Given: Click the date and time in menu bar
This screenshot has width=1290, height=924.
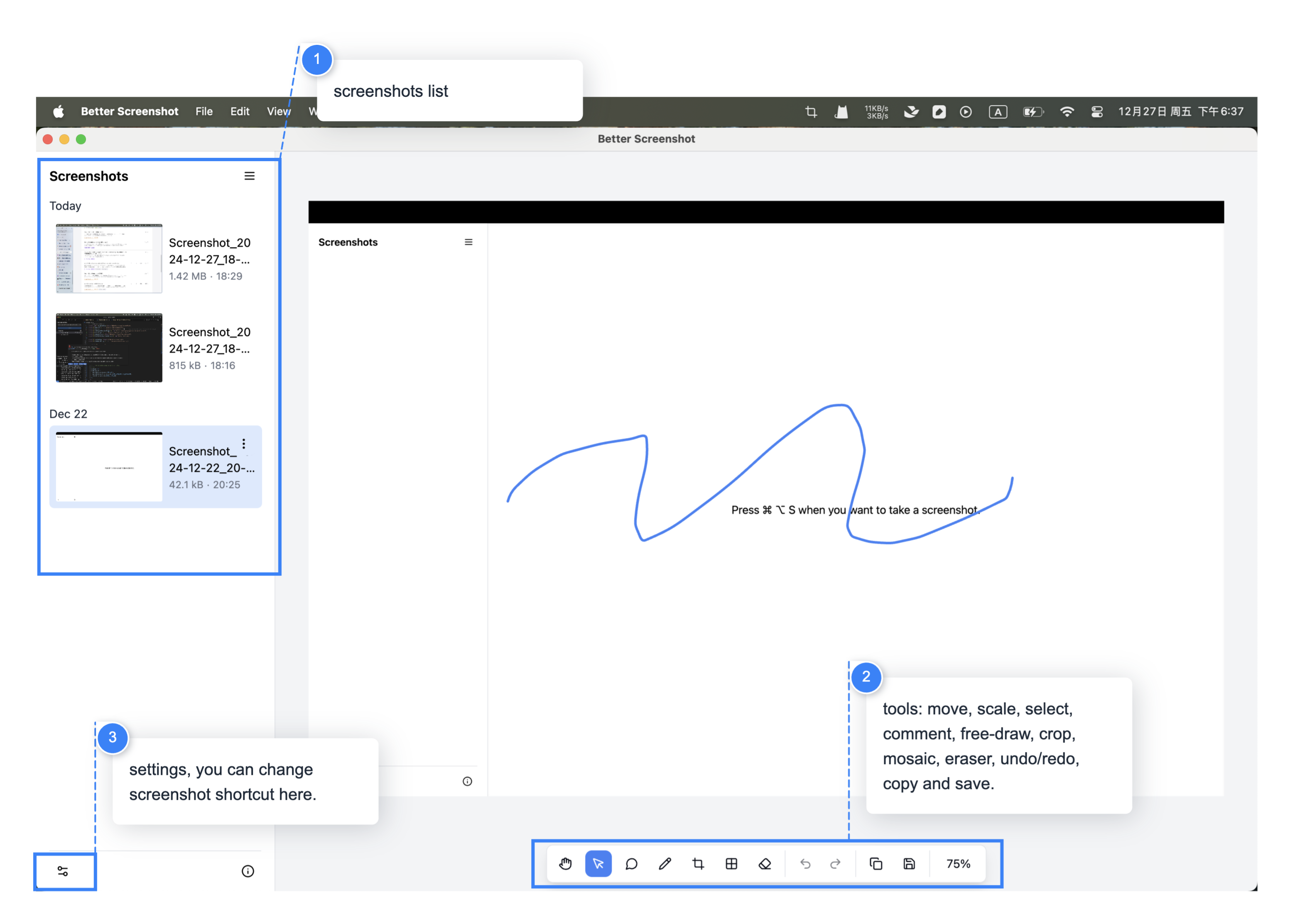Looking at the screenshot, I should point(1181,111).
